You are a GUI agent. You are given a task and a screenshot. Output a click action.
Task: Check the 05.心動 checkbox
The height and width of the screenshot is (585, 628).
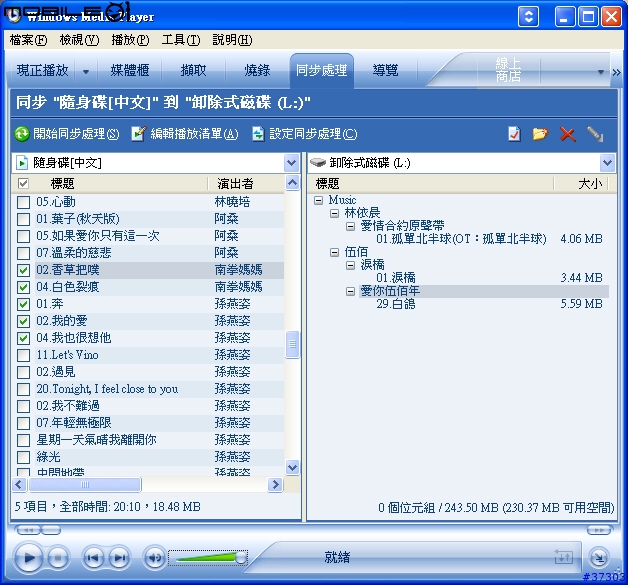(x=23, y=202)
